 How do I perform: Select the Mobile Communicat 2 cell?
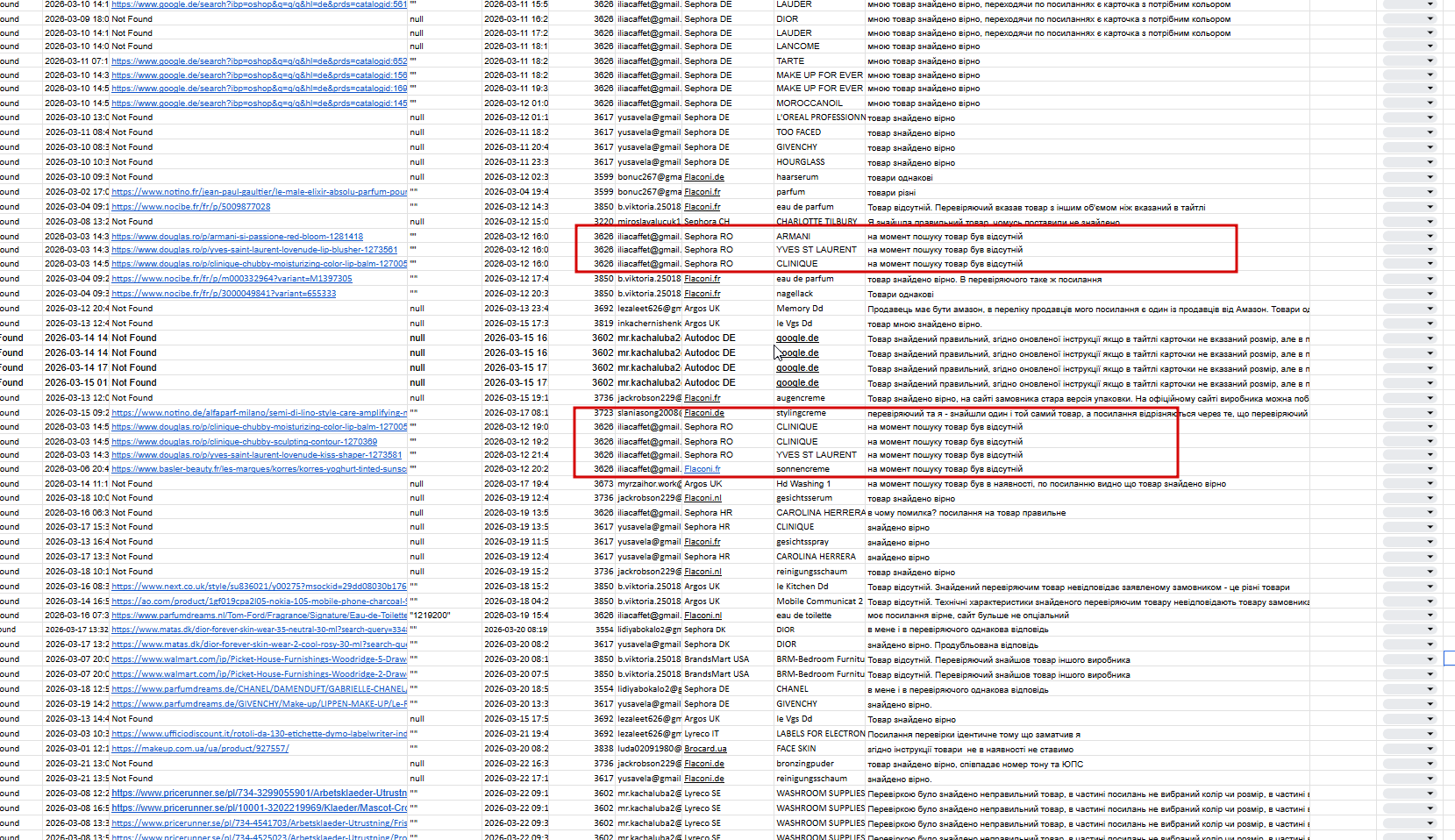pos(819,602)
